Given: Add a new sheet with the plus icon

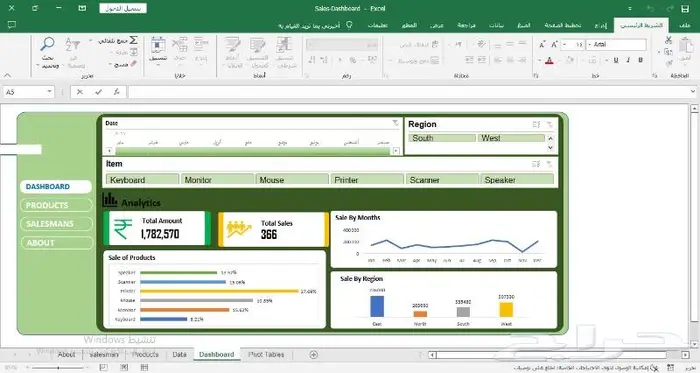Looking at the screenshot, I should tap(313, 355).
